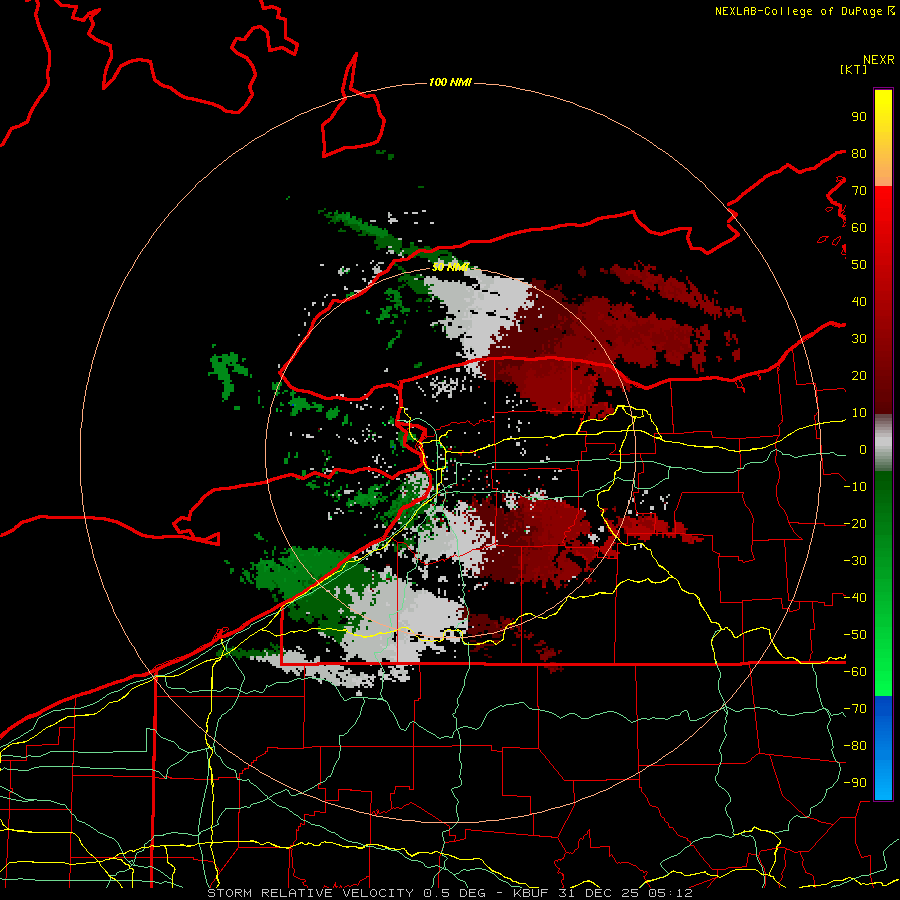Click the positive 60 scale label

coord(859,228)
